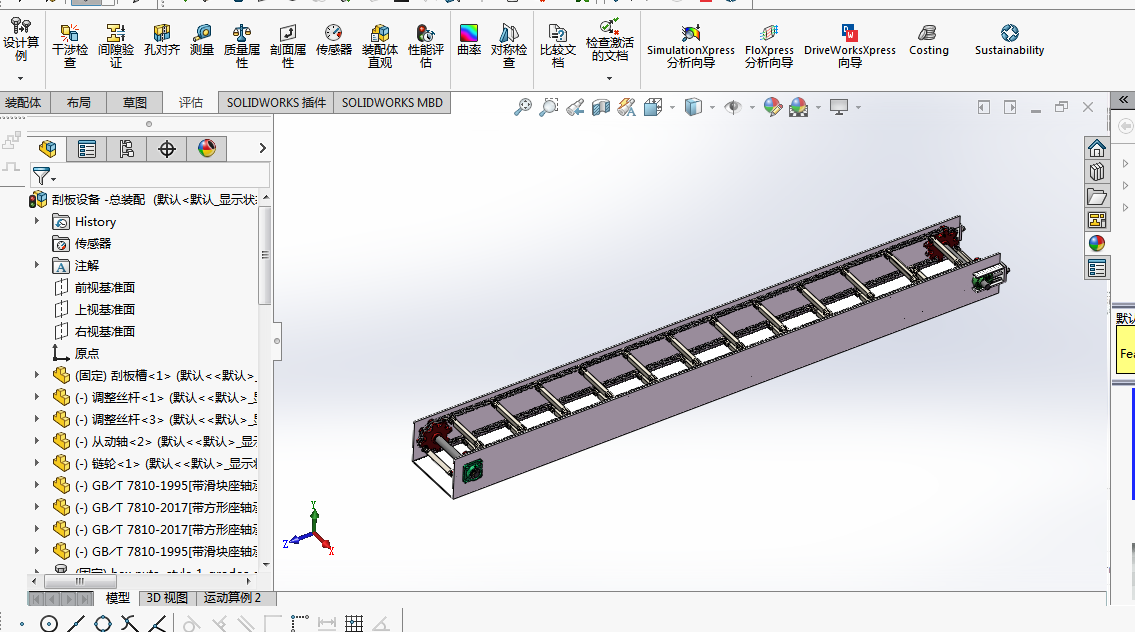Expand the 检查激活的文档 dropdown arrow

pos(609,78)
